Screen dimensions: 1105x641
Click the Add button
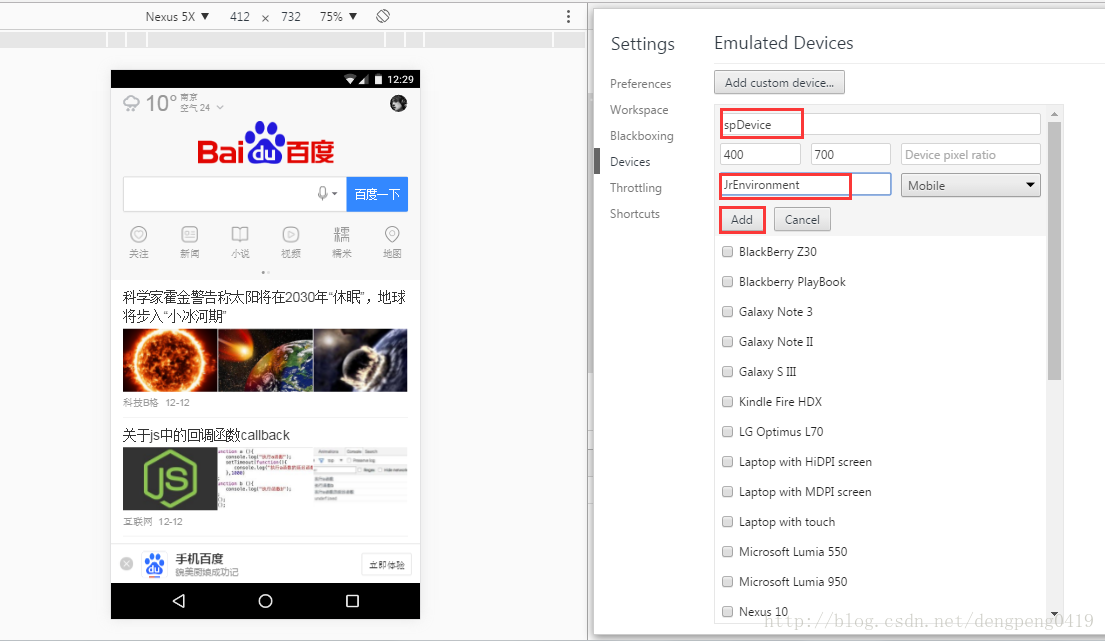coord(741,220)
